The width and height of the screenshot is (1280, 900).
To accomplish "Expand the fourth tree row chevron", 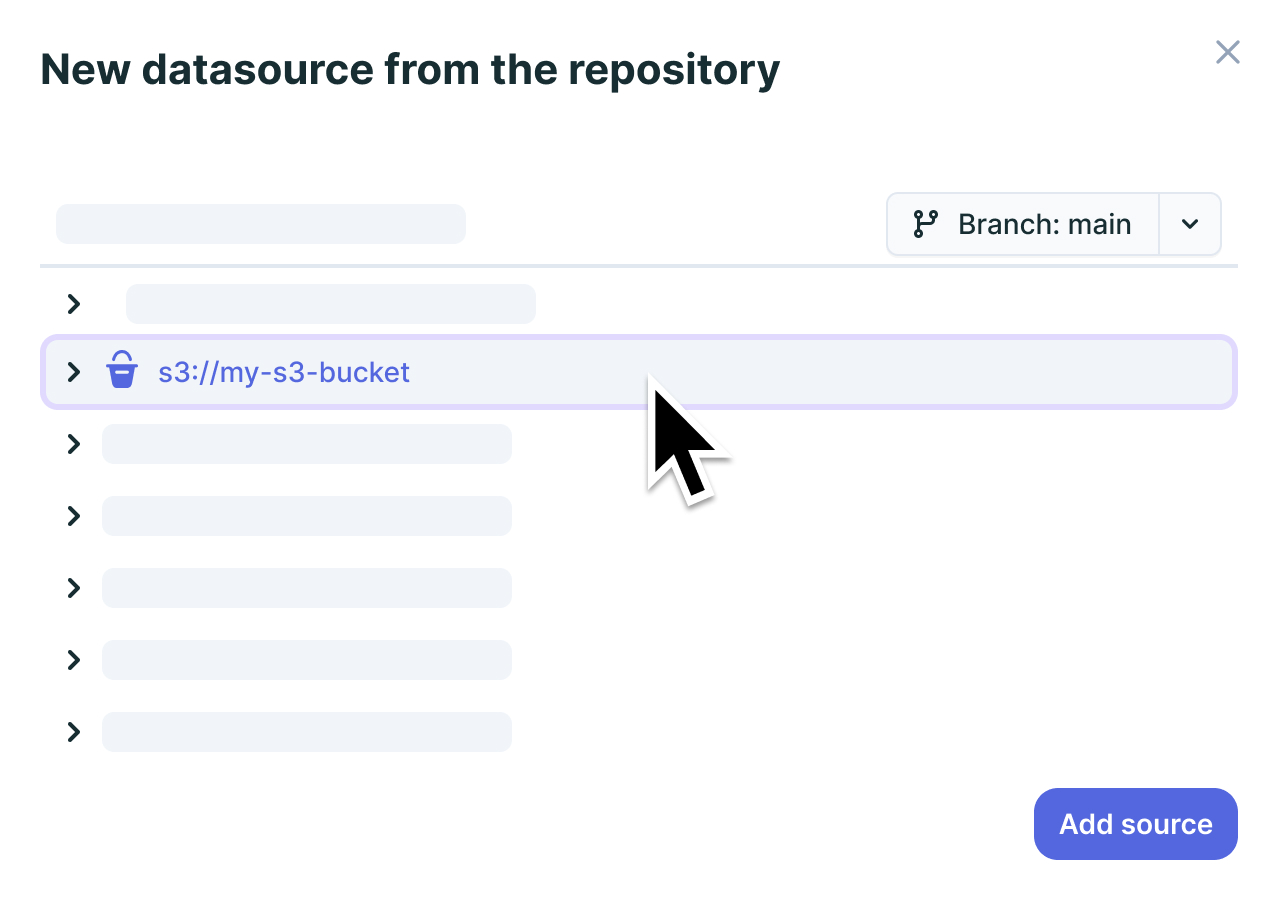I will pos(73,516).
